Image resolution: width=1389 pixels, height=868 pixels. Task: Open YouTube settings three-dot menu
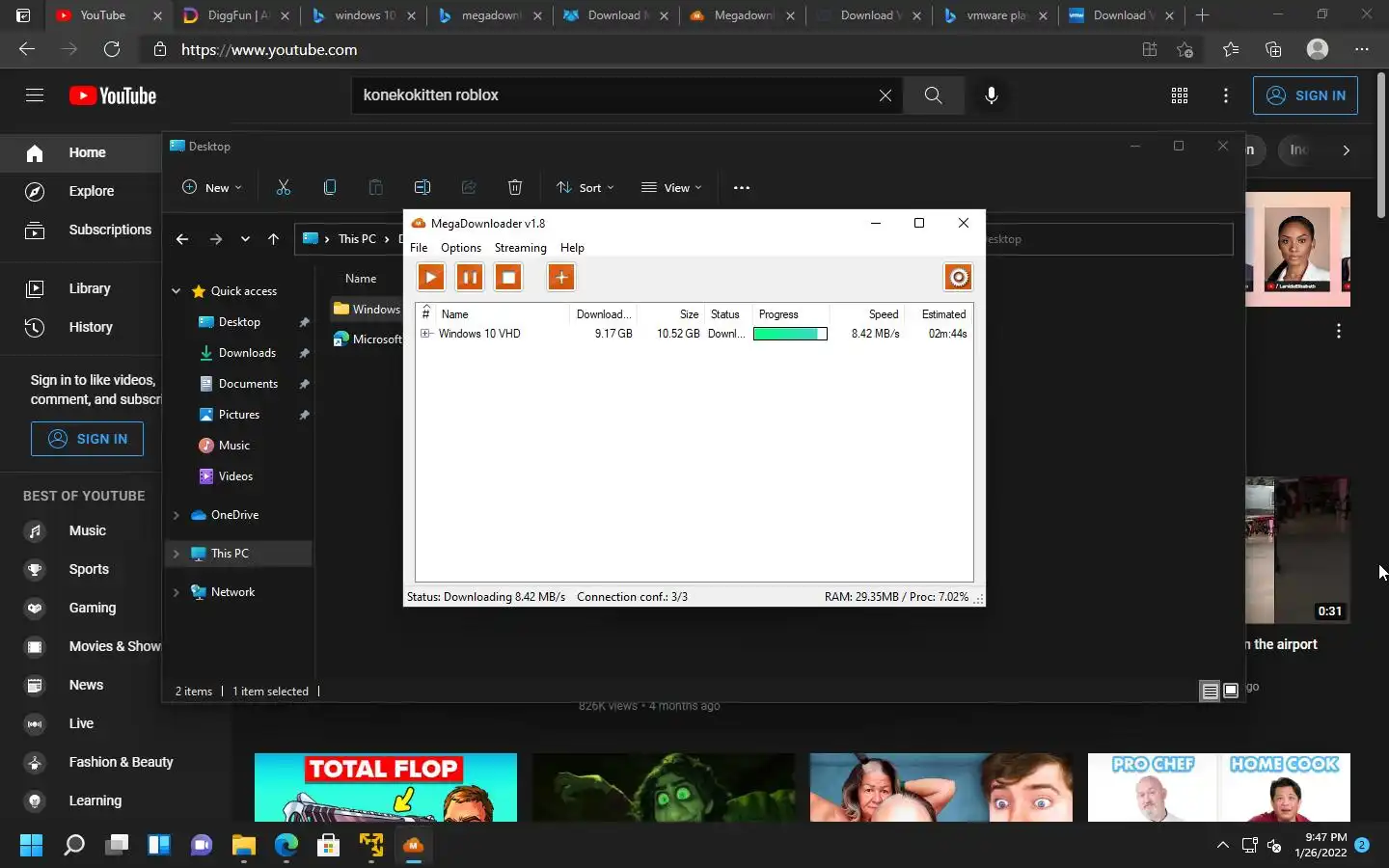click(x=1225, y=95)
